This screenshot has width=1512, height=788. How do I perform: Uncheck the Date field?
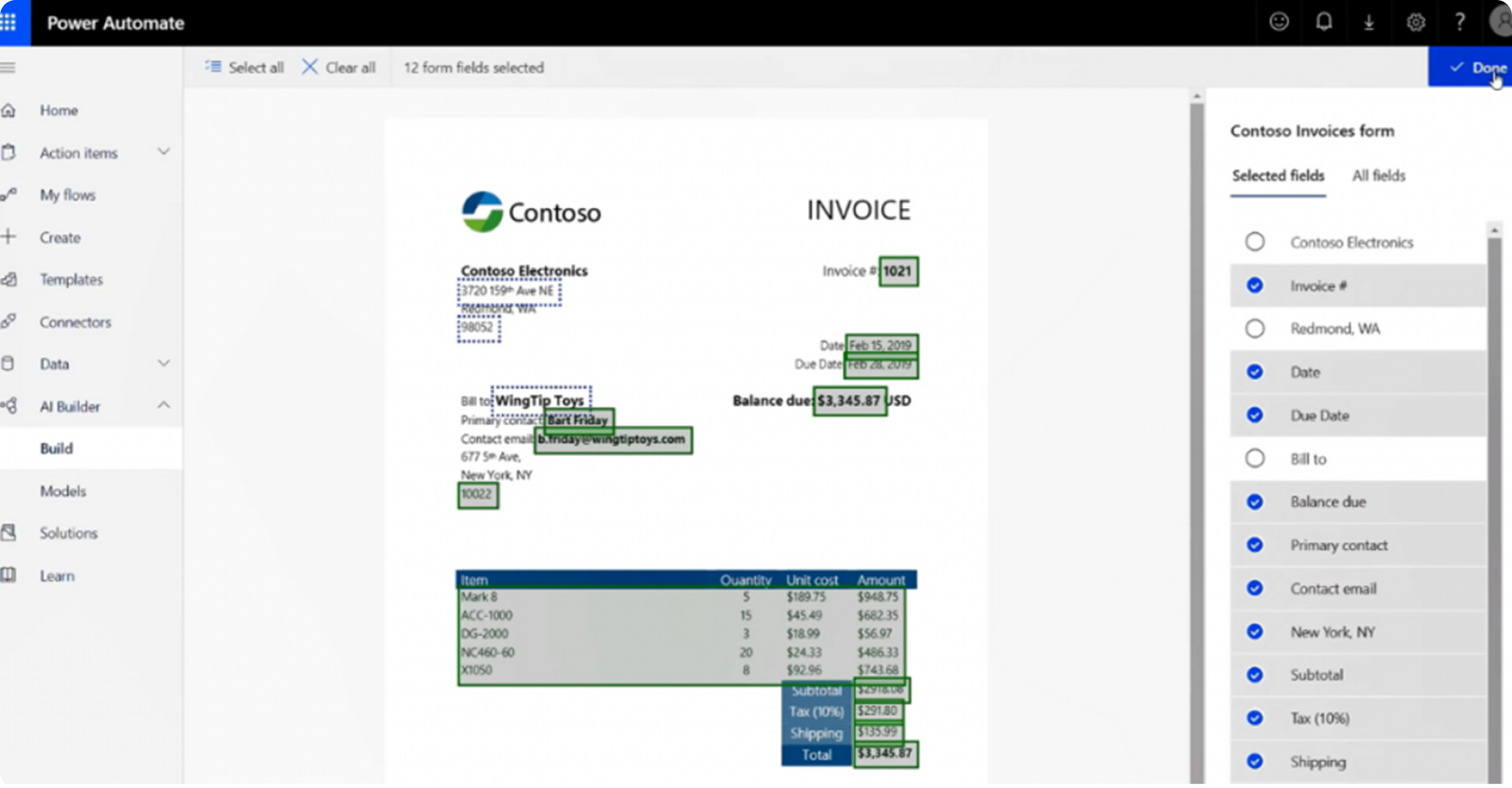click(x=1254, y=372)
